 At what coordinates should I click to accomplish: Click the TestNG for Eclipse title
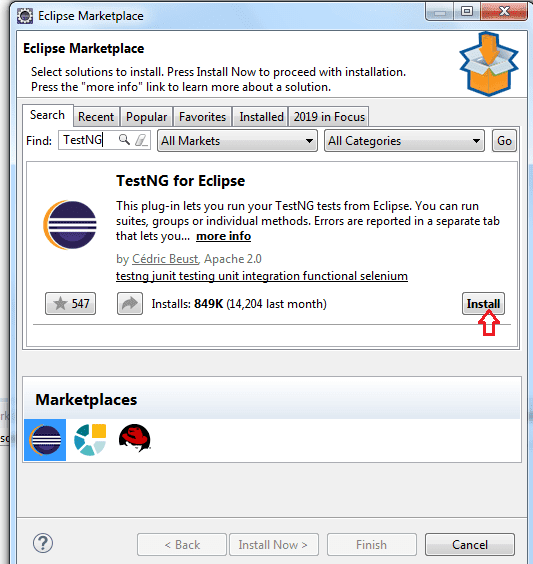coord(180,181)
